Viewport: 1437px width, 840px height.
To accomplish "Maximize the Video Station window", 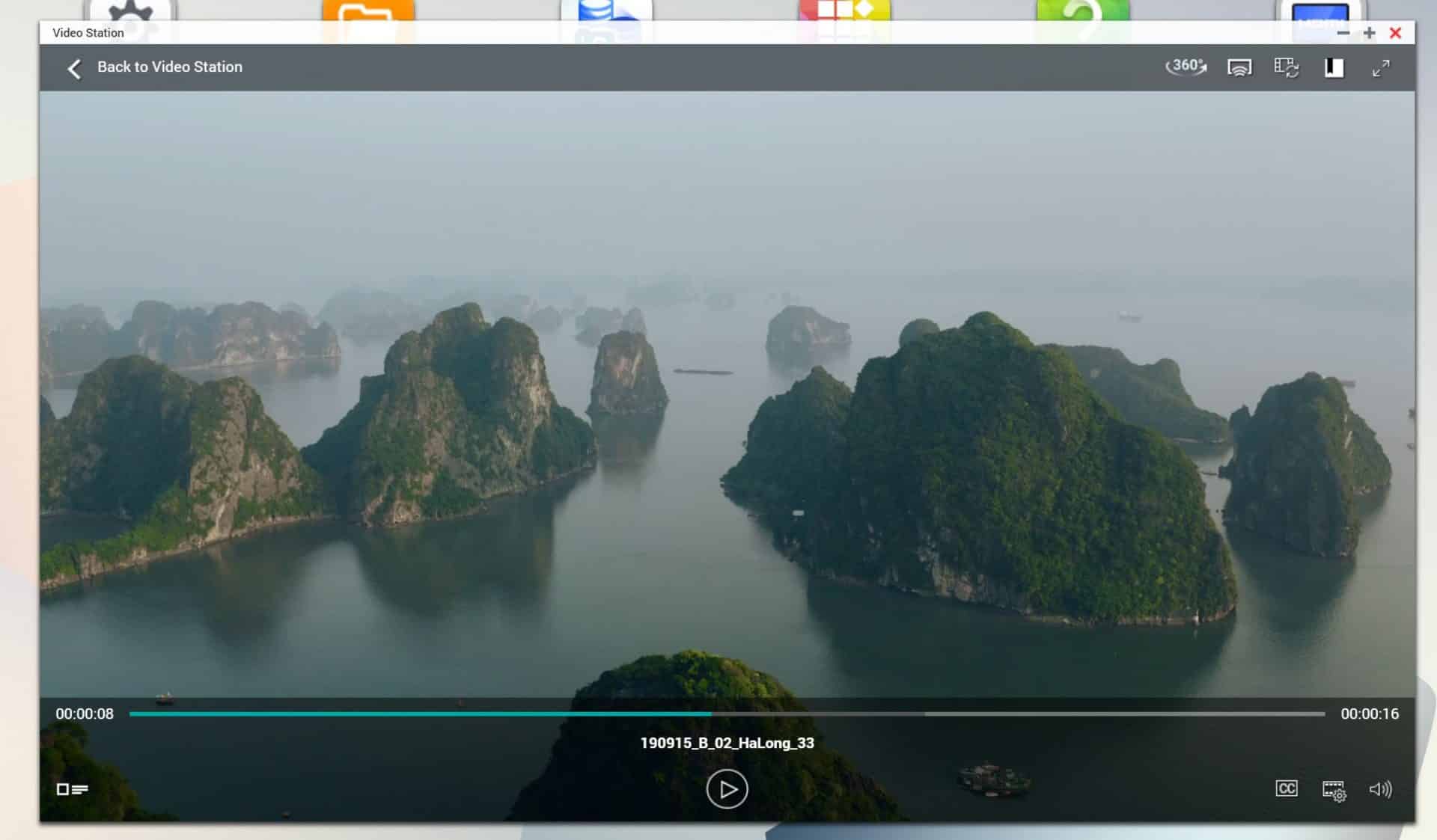I will click(x=1369, y=33).
